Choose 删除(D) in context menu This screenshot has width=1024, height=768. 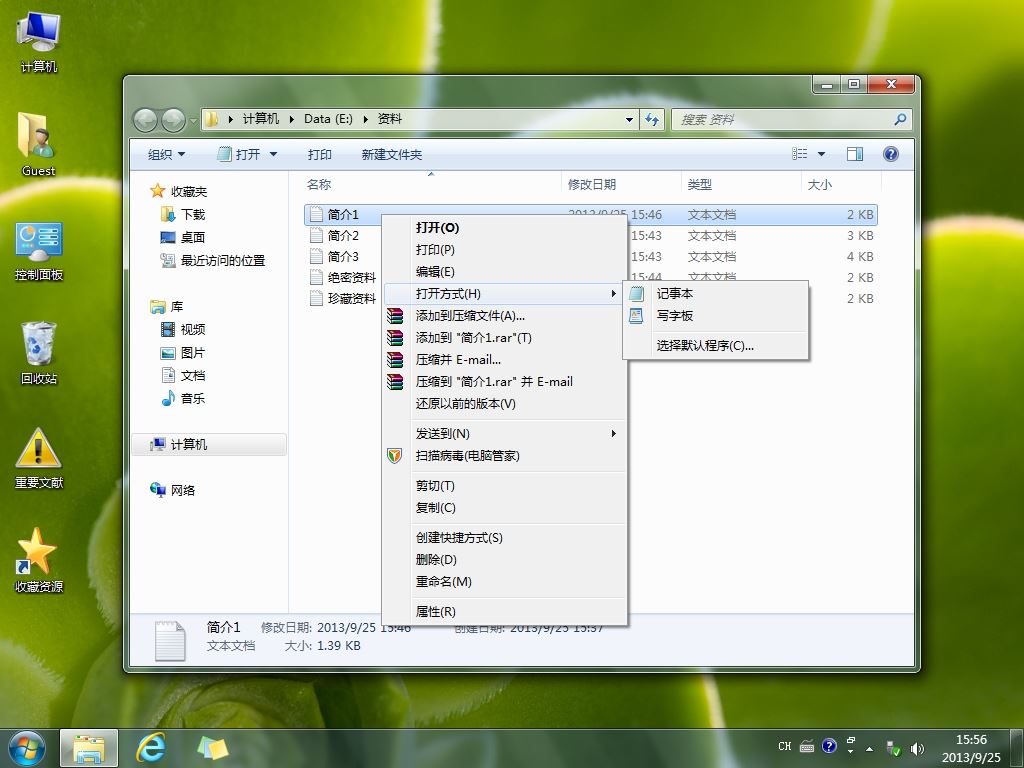pos(504,560)
